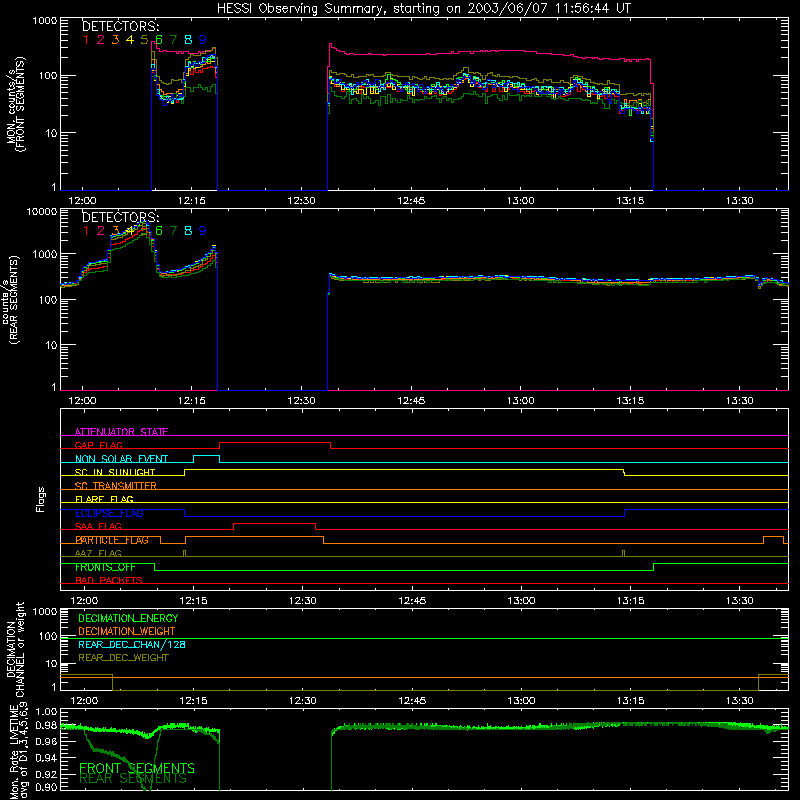Viewport: 800px width, 800px height.
Task: Select red detector 1 in front segments legend
Action: coord(86,40)
